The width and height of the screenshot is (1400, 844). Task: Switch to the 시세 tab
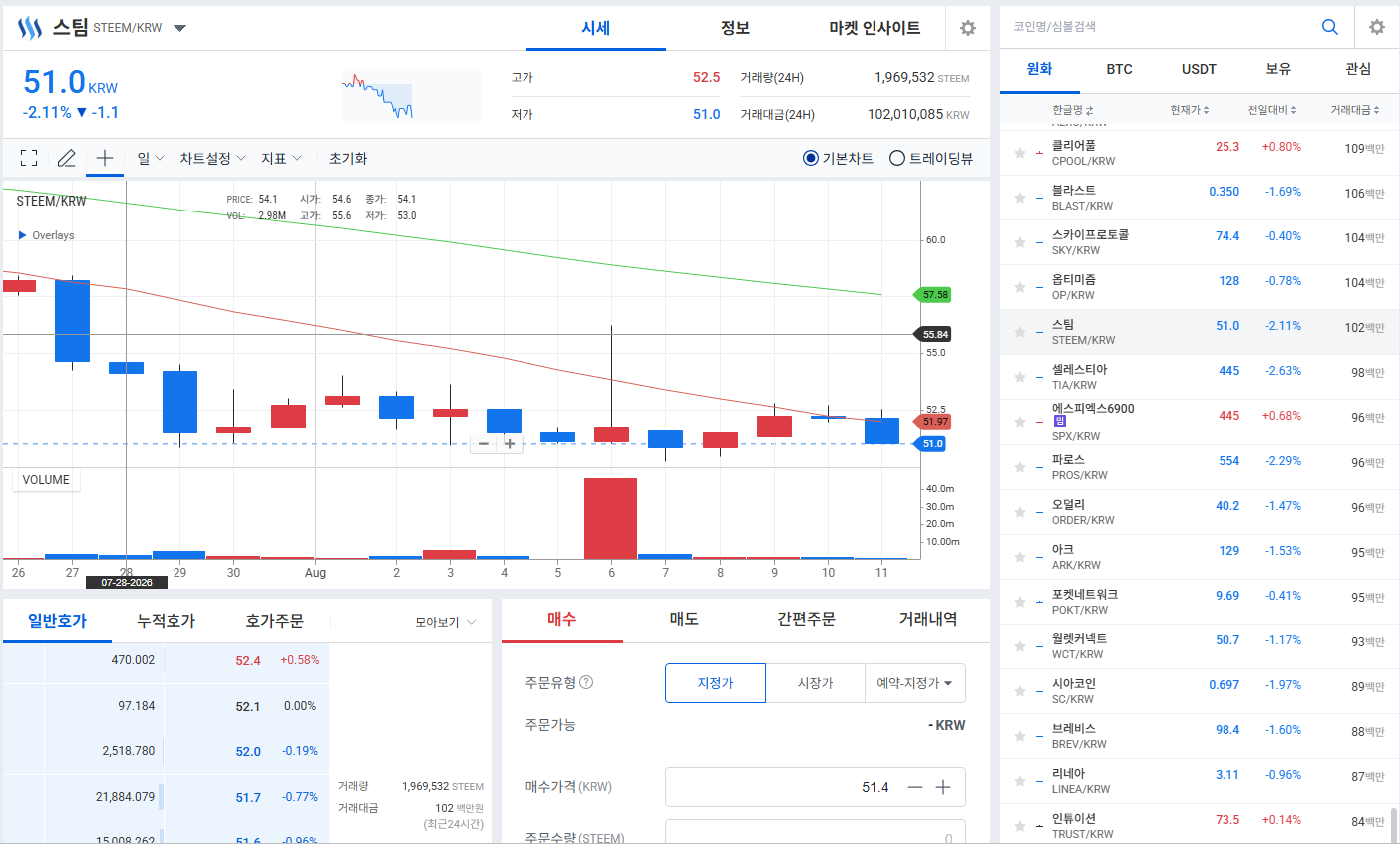596,28
